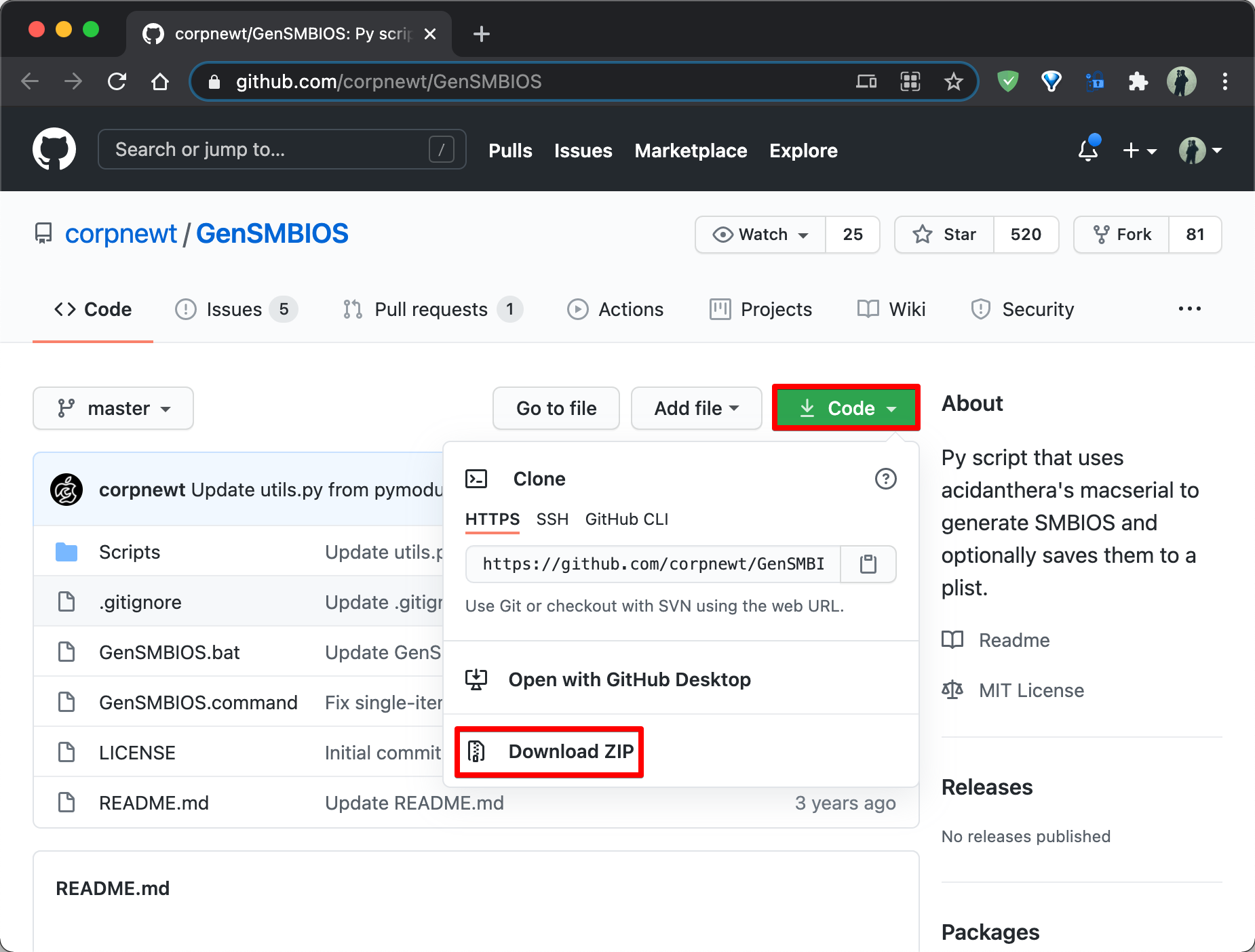Switch to the Issues tab
The width and height of the screenshot is (1255, 952).
point(235,309)
